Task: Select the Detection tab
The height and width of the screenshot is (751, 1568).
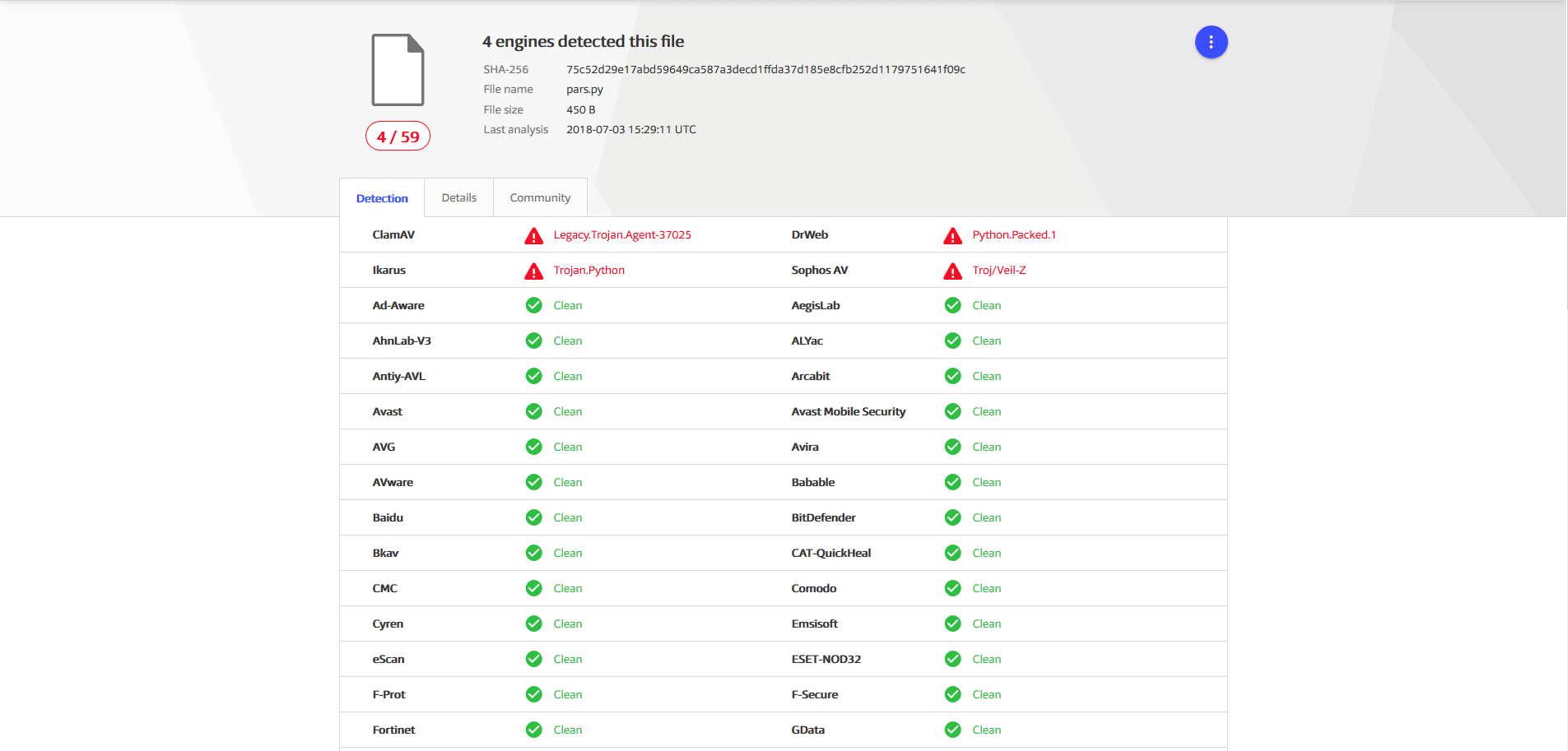Action: (x=382, y=198)
